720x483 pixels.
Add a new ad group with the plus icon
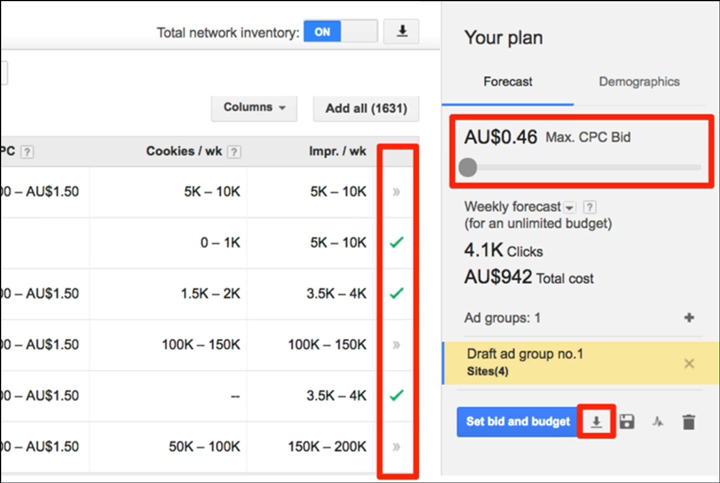click(688, 318)
